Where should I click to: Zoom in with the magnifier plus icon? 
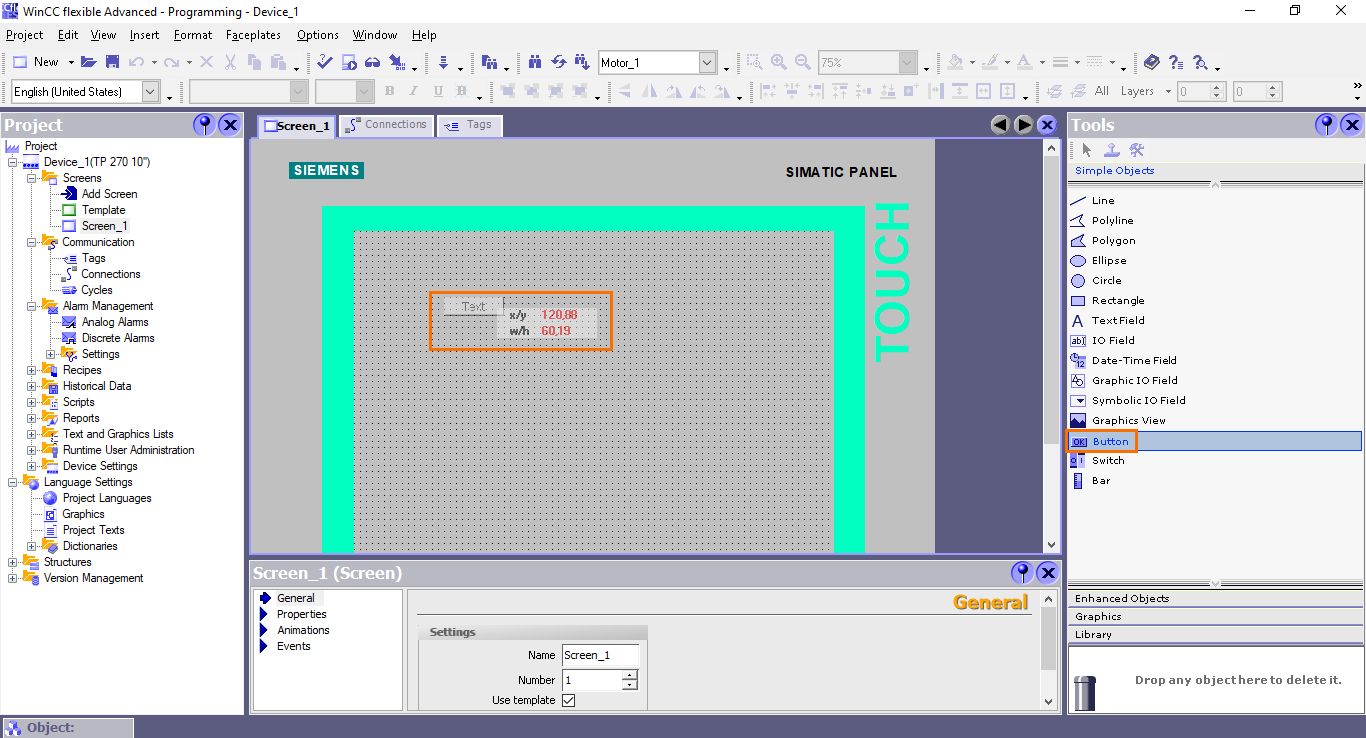(778, 62)
